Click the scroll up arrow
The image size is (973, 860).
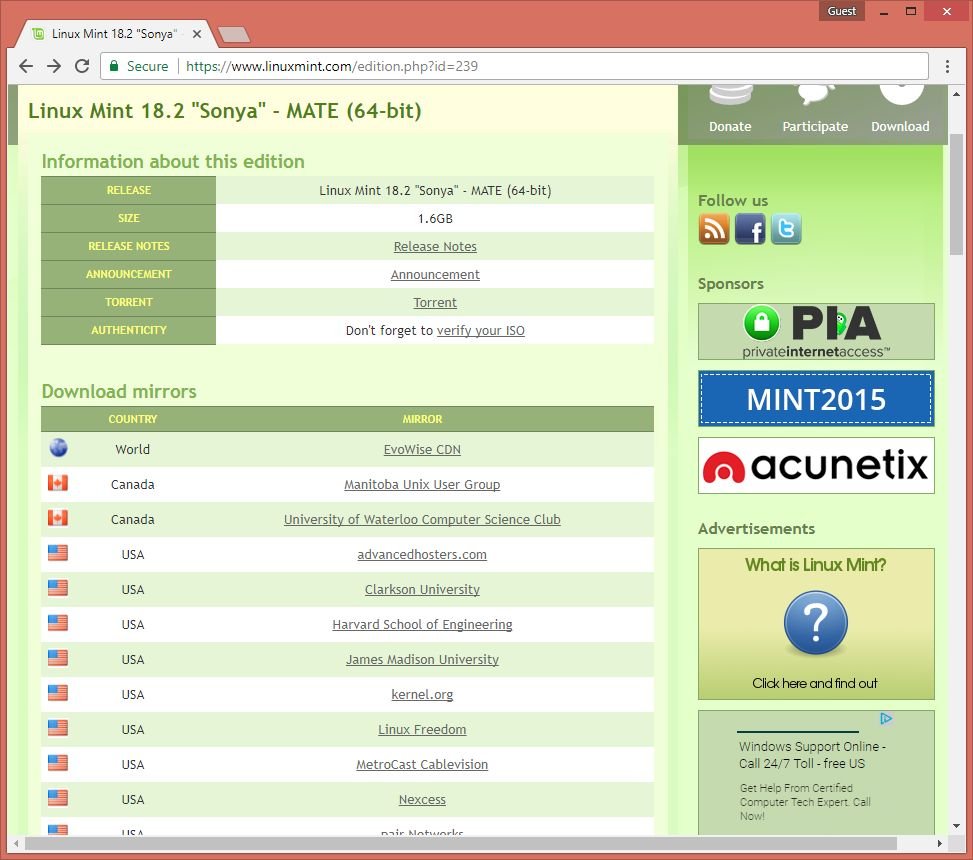[956, 94]
